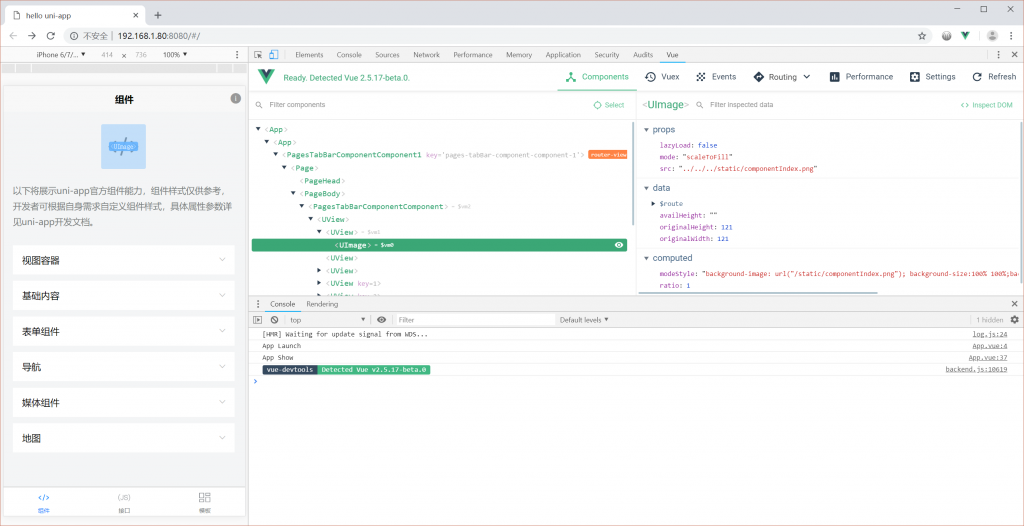
Task: Close the console drawer
Action: click(x=1014, y=304)
